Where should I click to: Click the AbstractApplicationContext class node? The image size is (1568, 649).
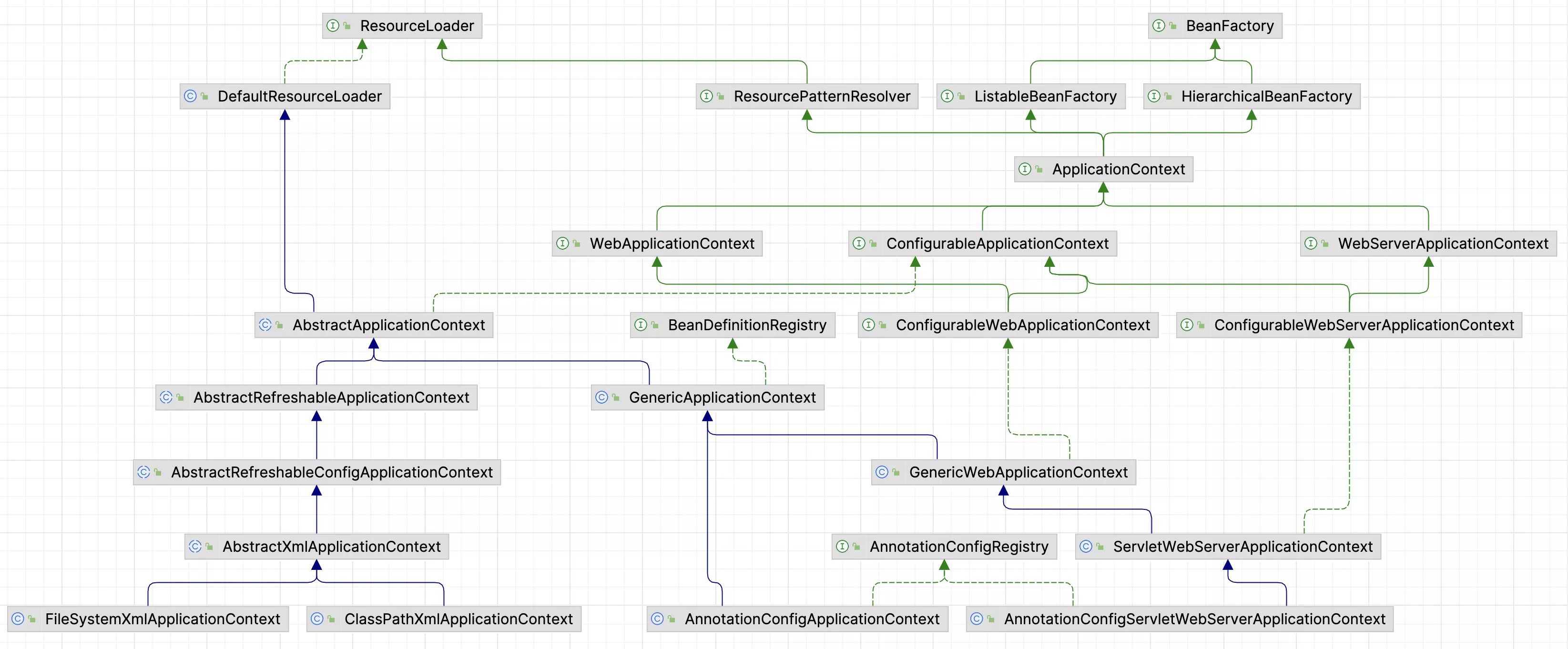[374, 325]
